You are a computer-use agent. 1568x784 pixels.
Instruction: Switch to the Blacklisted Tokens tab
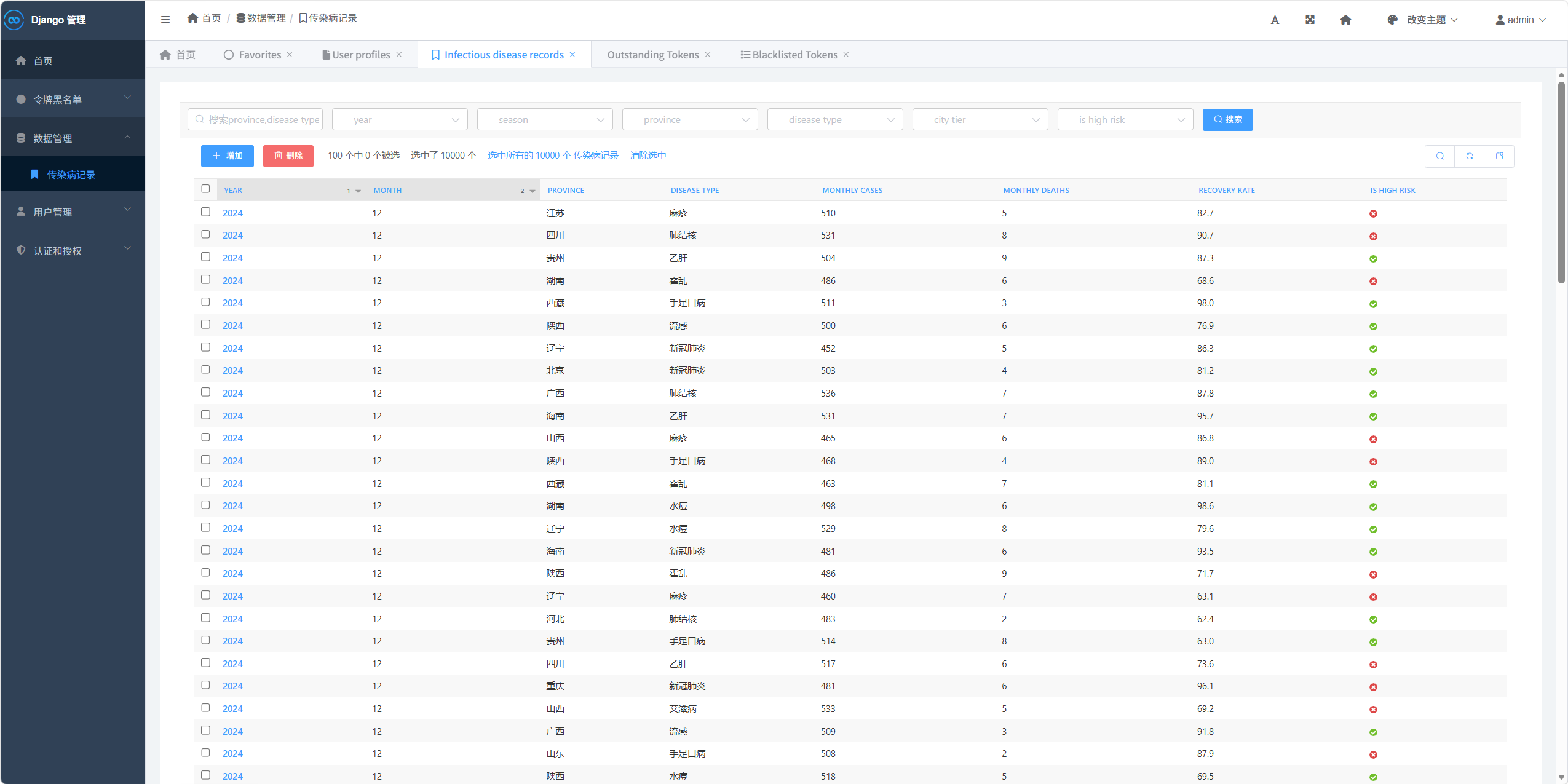[x=794, y=55]
